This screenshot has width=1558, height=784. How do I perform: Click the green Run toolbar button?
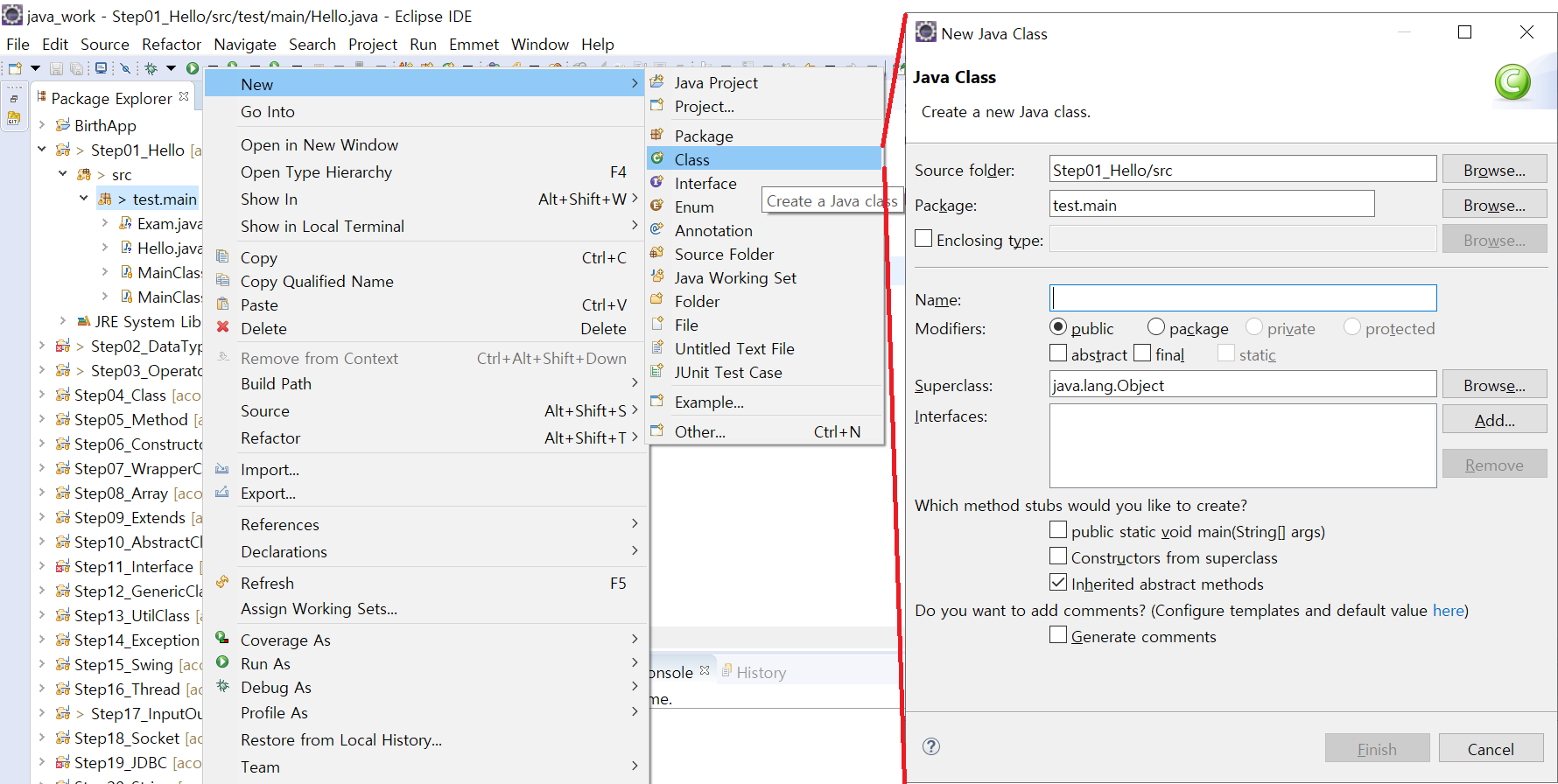pos(193,68)
